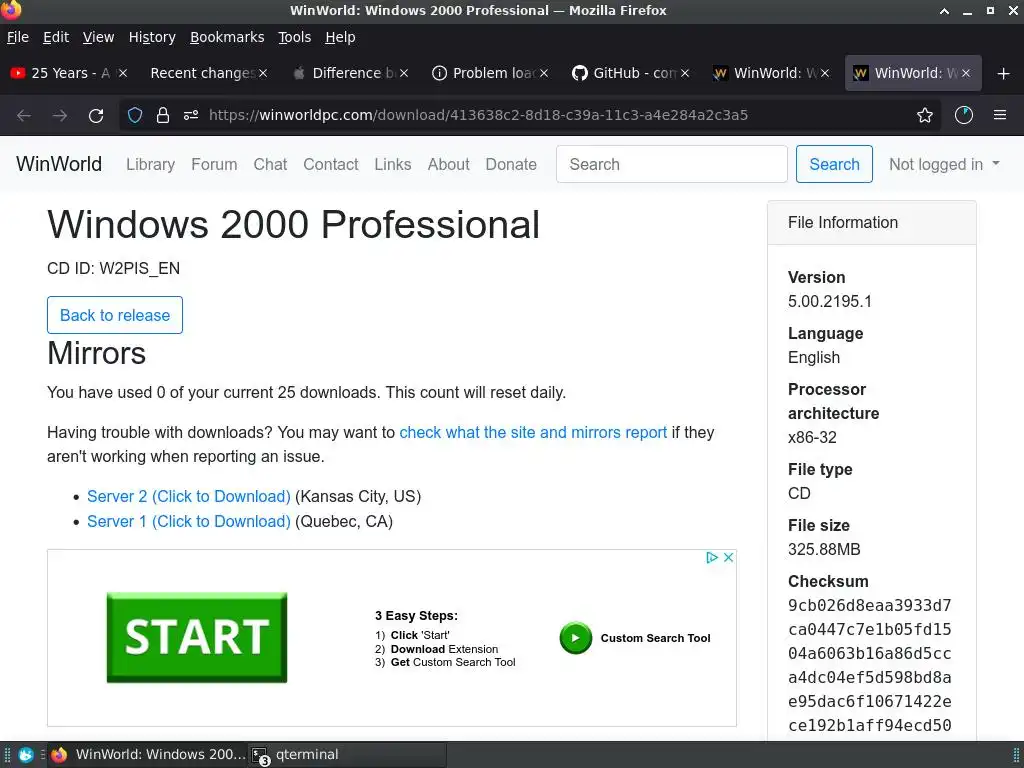Screen dimensions: 1024x768
Task: Open the Library nav link
Action: [150, 165]
